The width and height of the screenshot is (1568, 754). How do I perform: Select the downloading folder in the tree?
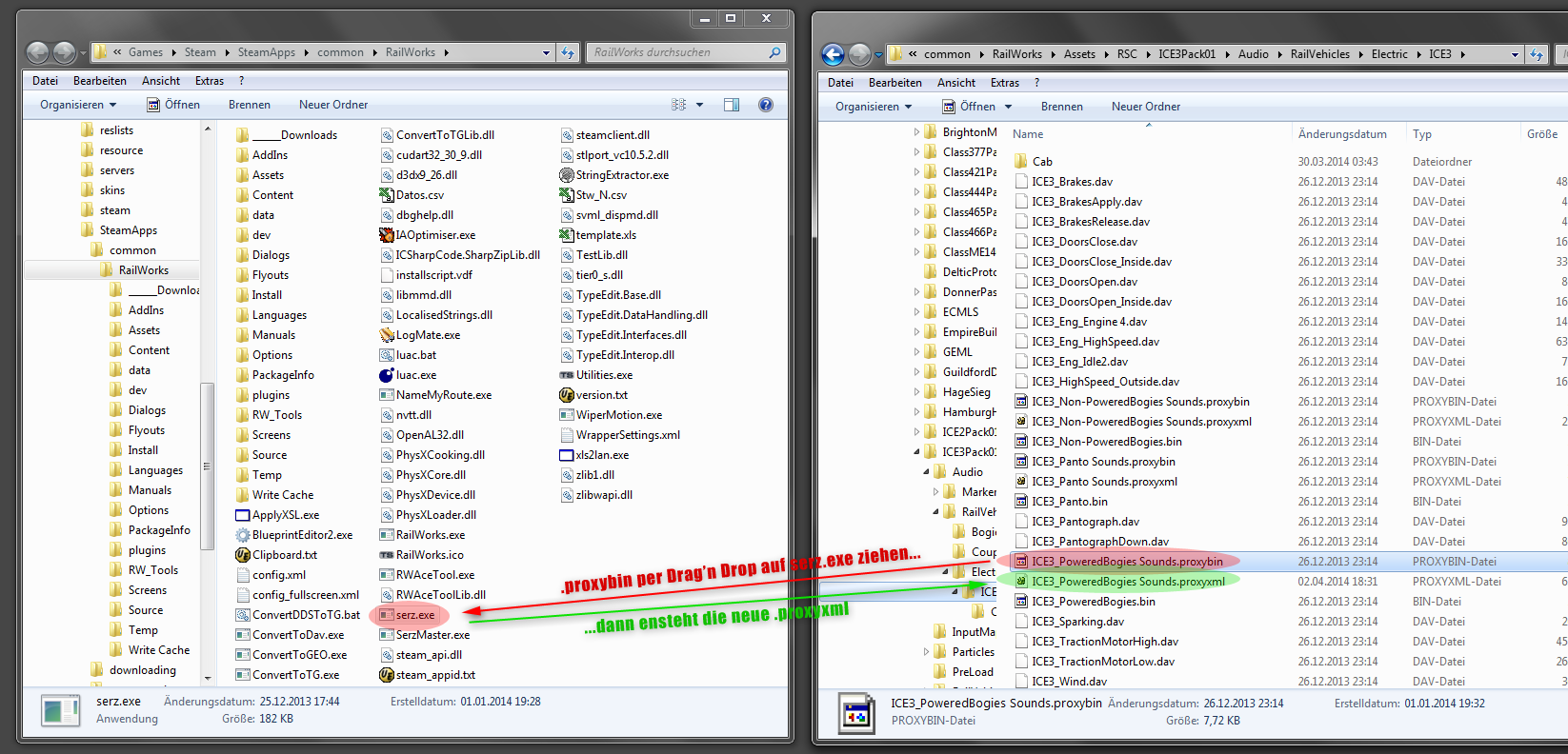point(142,670)
